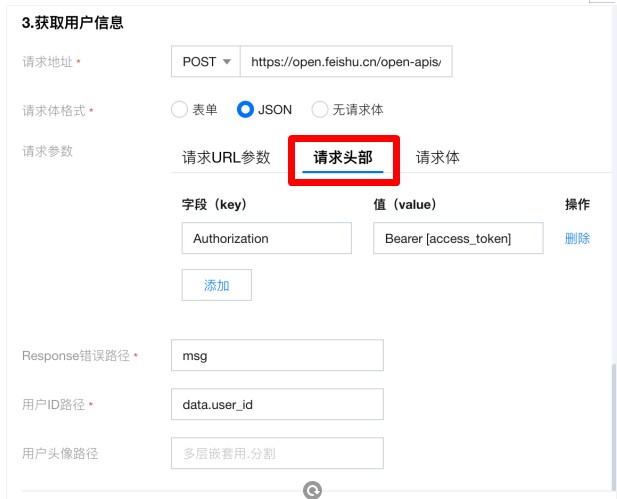Click the 3.获取用户信息 section heading
This screenshot has width=617, height=499.
pos(72,22)
